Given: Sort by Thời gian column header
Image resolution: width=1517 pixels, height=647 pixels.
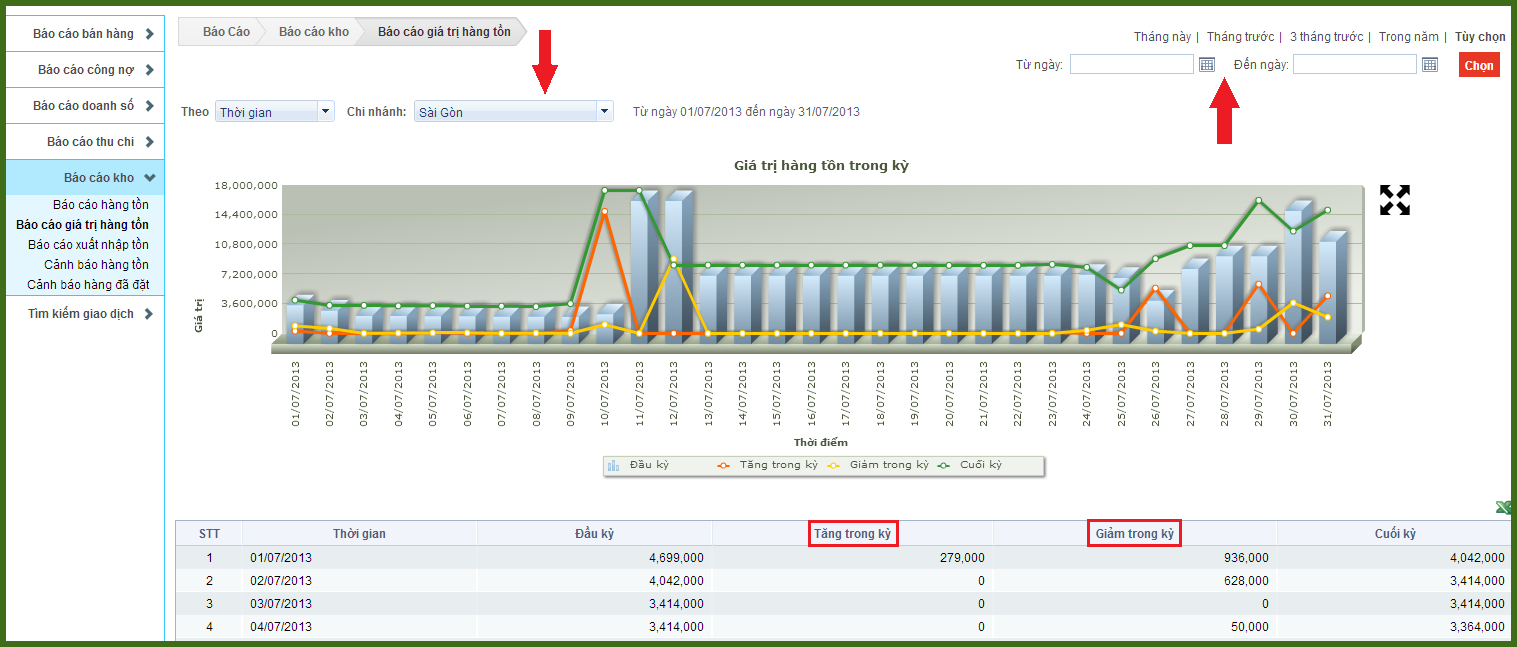Looking at the screenshot, I should (359, 533).
